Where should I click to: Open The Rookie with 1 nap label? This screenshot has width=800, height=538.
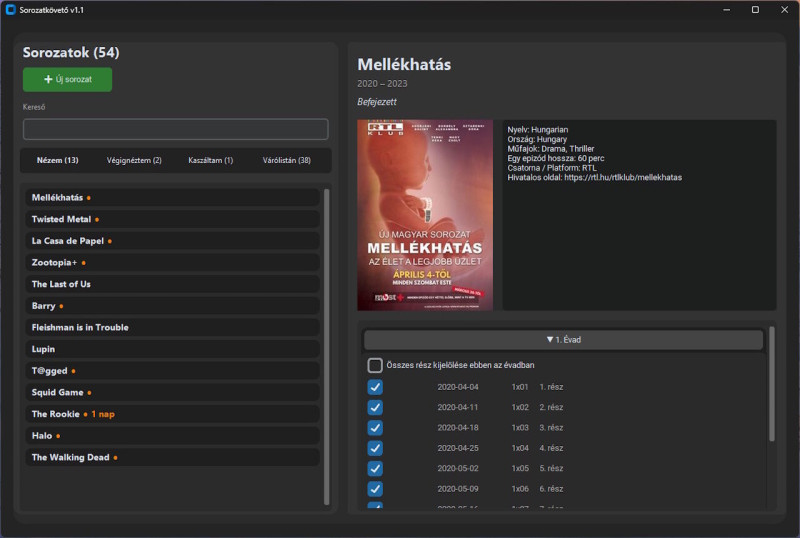172,414
